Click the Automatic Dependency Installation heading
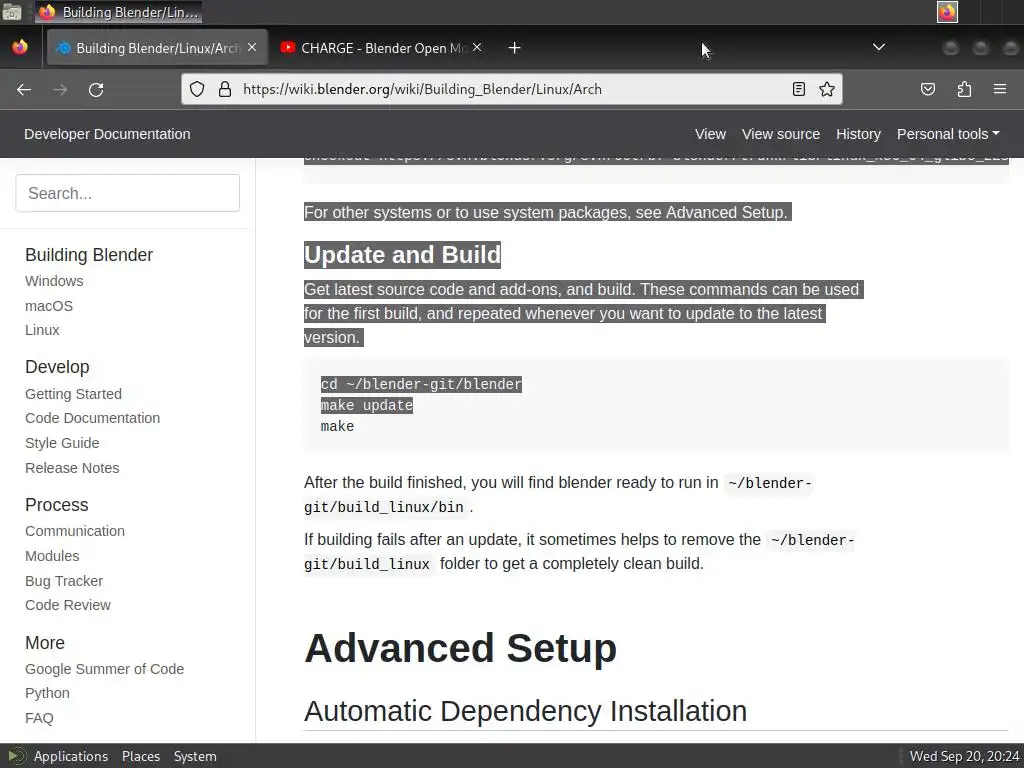1024x768 pixels. [525, 711]
